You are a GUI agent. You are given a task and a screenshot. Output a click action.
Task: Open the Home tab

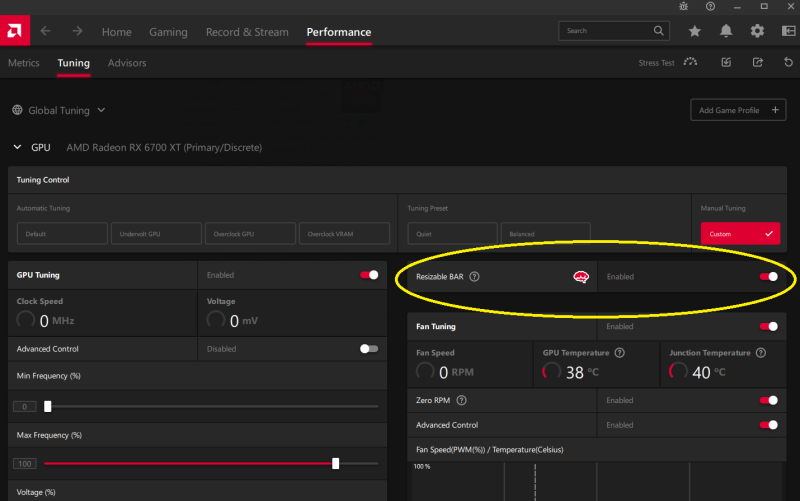[x=117, y=32]
